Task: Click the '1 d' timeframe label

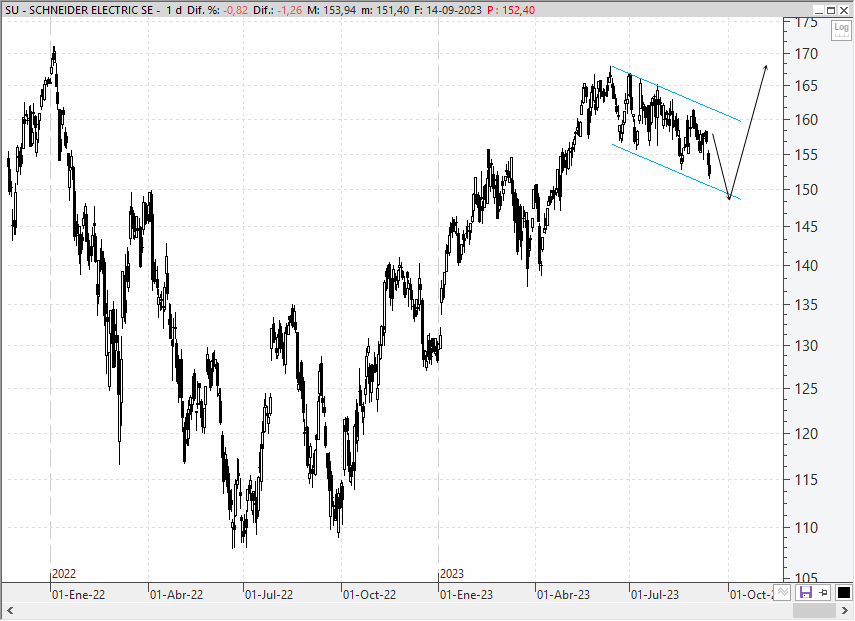Action: click(174, 10)
